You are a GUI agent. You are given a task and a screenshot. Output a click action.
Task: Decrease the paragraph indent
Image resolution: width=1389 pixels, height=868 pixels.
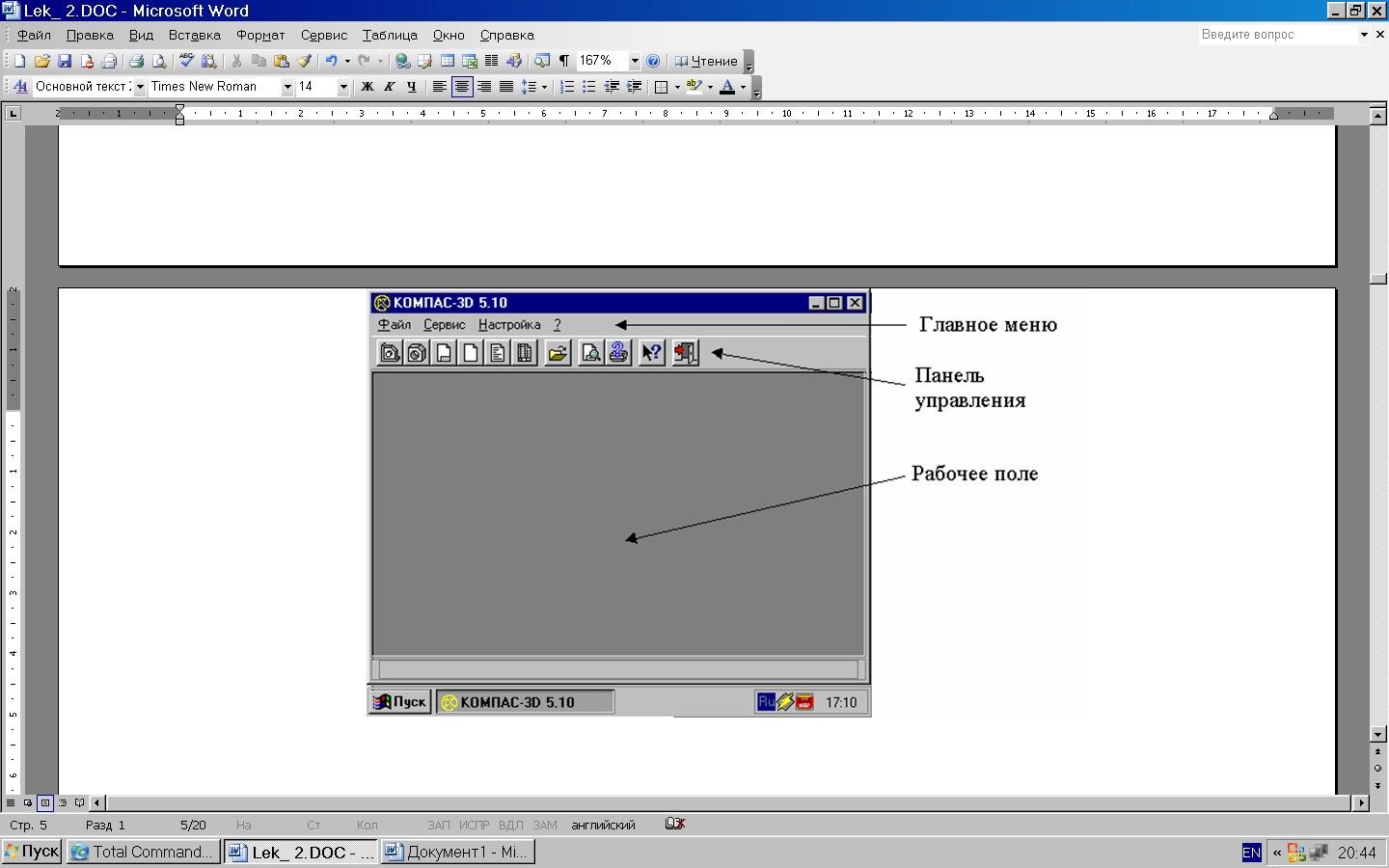pyautogui.click(x=612, y=87)
